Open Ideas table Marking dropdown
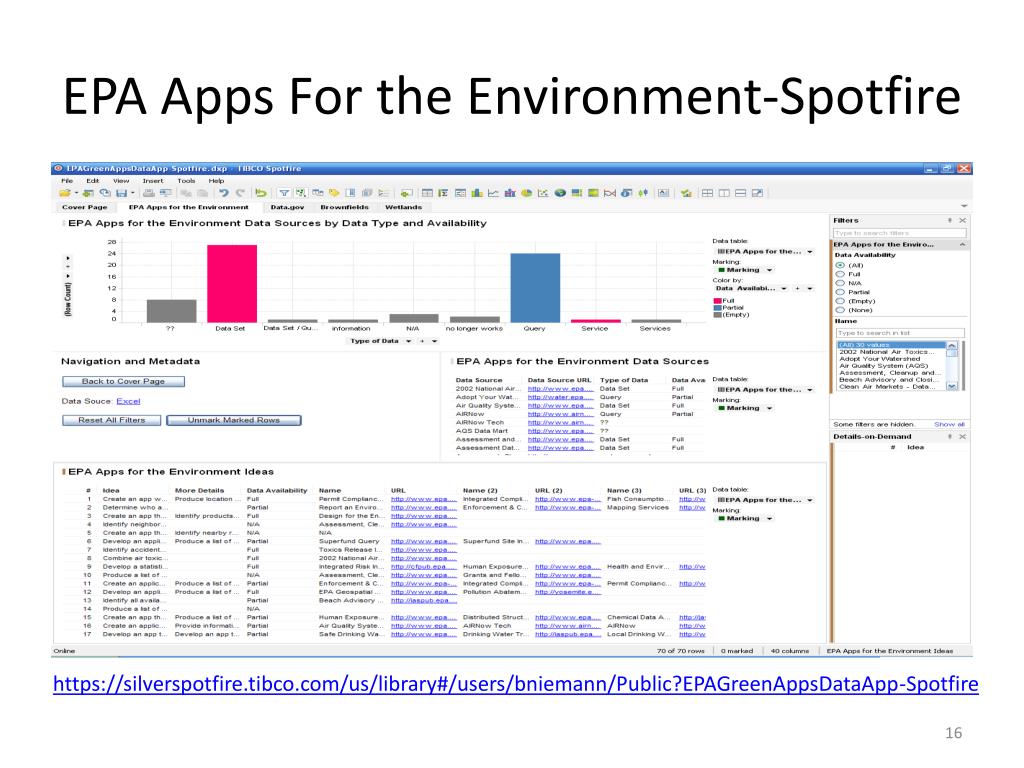1024x768 pixels. point(745,519)
